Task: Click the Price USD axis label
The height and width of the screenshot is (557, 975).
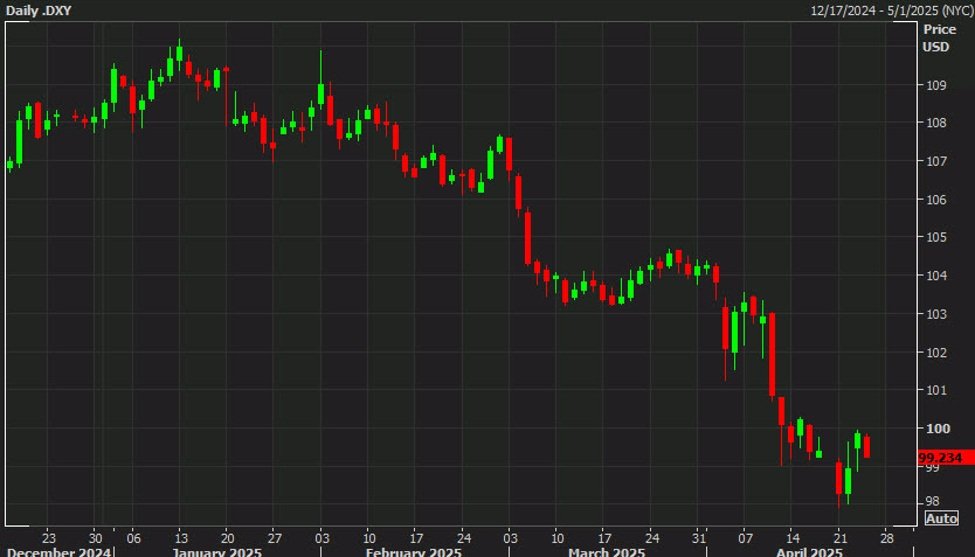Action: tap(939, 38)
